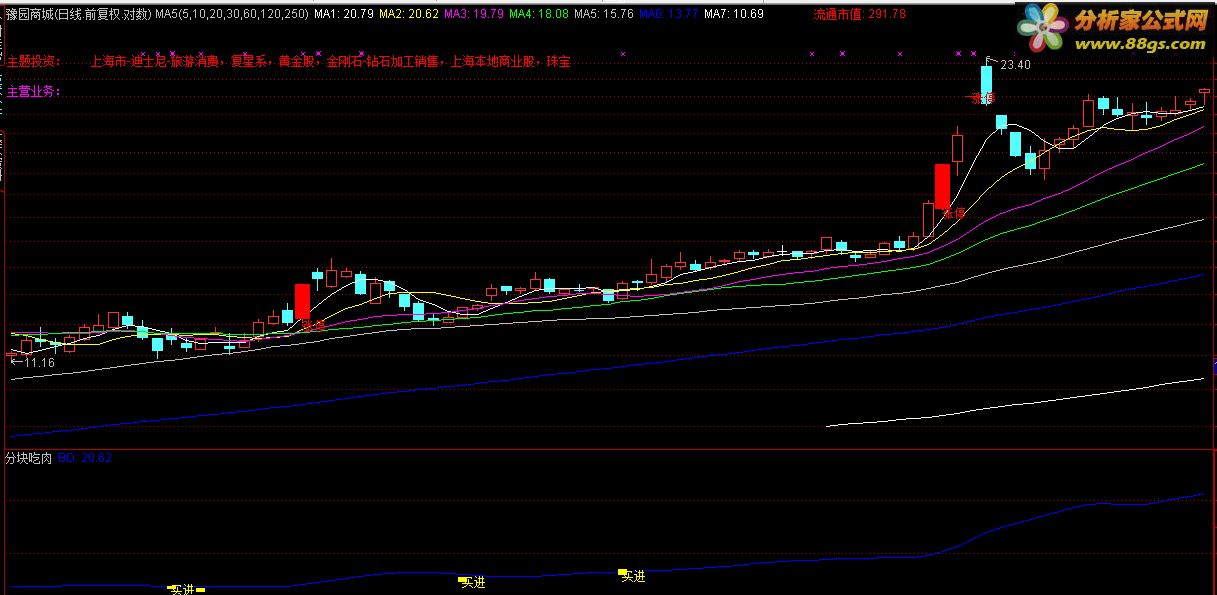Click the MA5: 15.76 value
Viewport: 1217px width, 595px height.
605,14
